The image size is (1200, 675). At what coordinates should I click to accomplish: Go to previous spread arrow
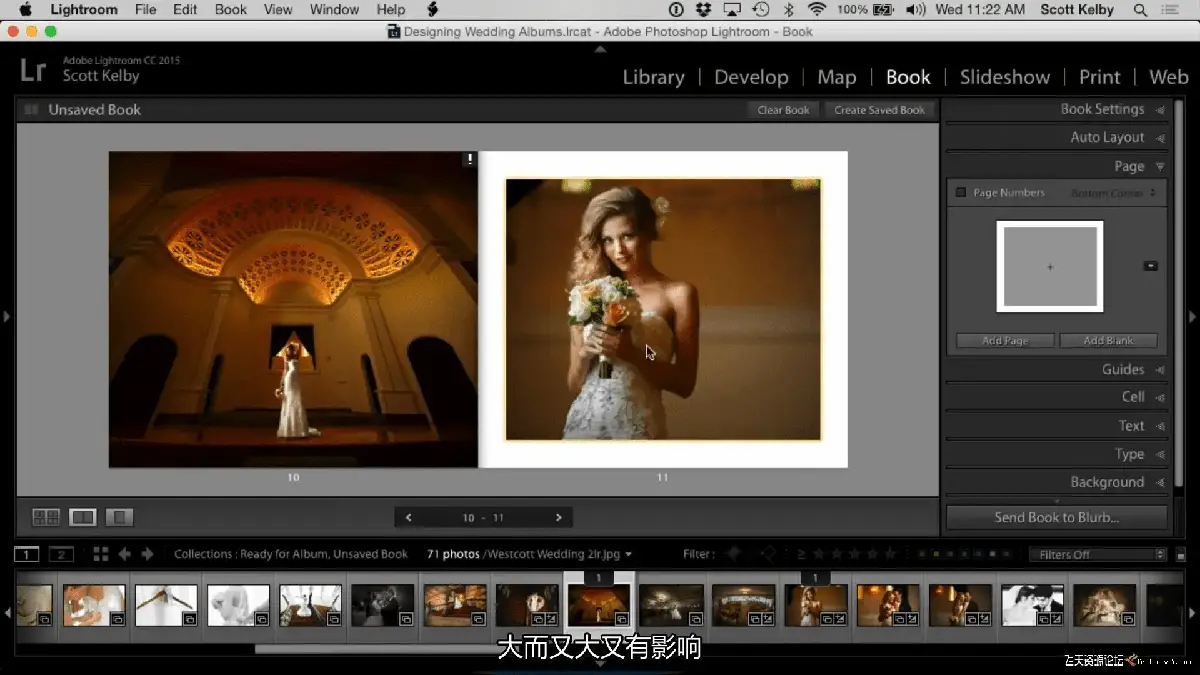coord(408,517)
